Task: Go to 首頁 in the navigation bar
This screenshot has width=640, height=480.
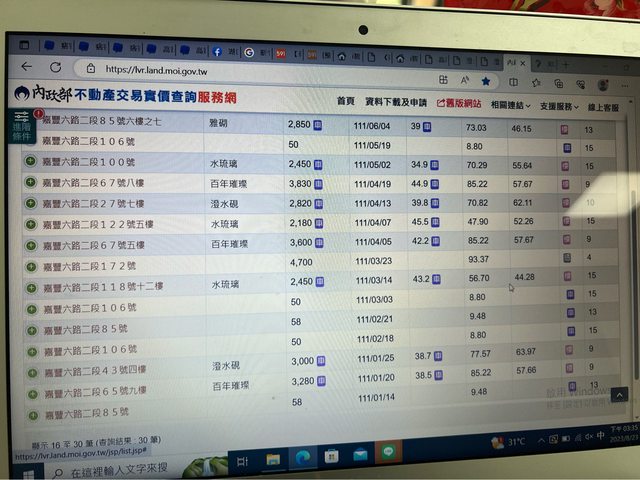Action: click(x=346, y=102)
